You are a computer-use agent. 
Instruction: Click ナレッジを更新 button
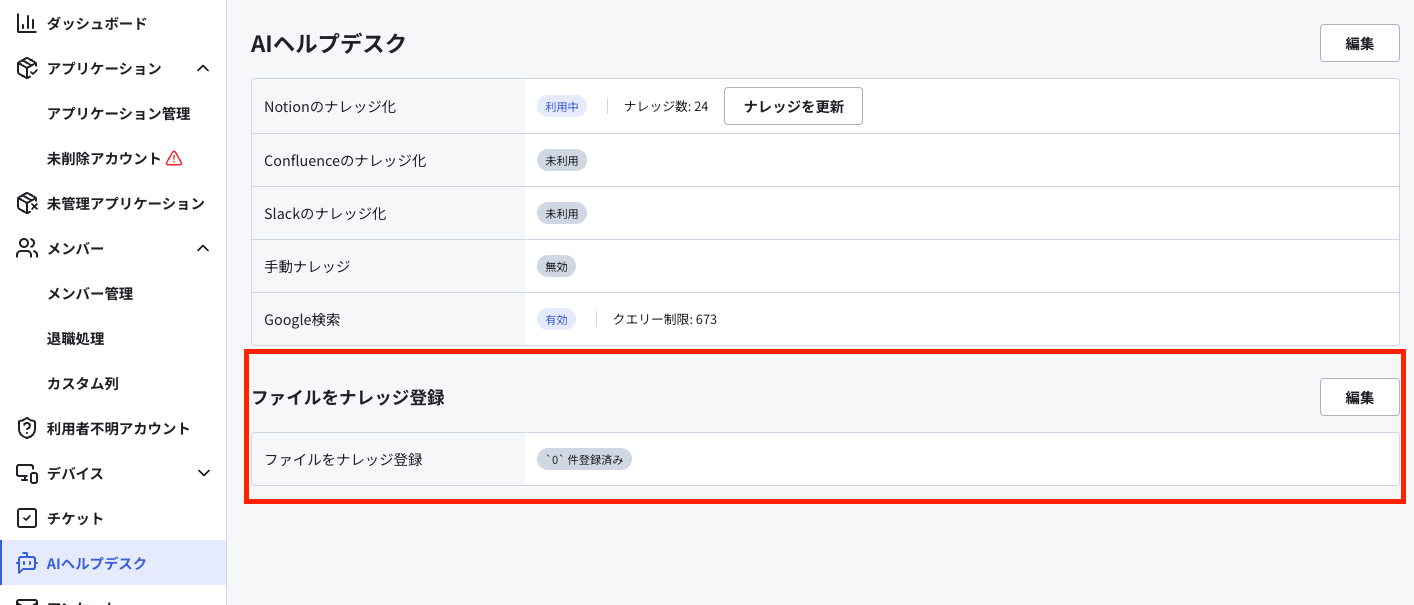pos(793,106)
